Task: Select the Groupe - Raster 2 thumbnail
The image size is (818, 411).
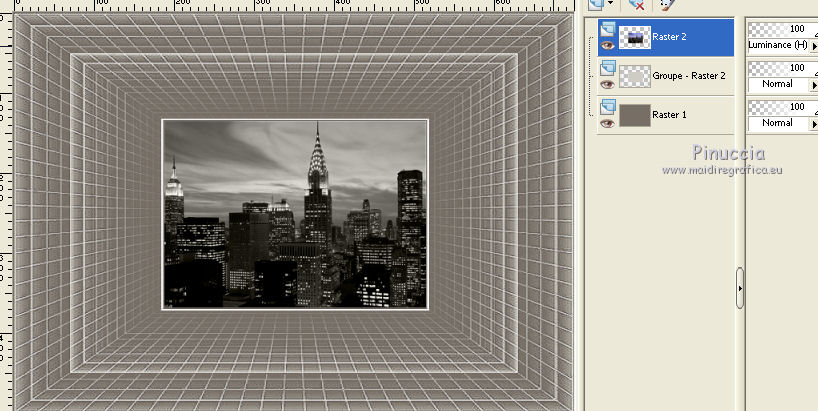Action: point(635,76)
